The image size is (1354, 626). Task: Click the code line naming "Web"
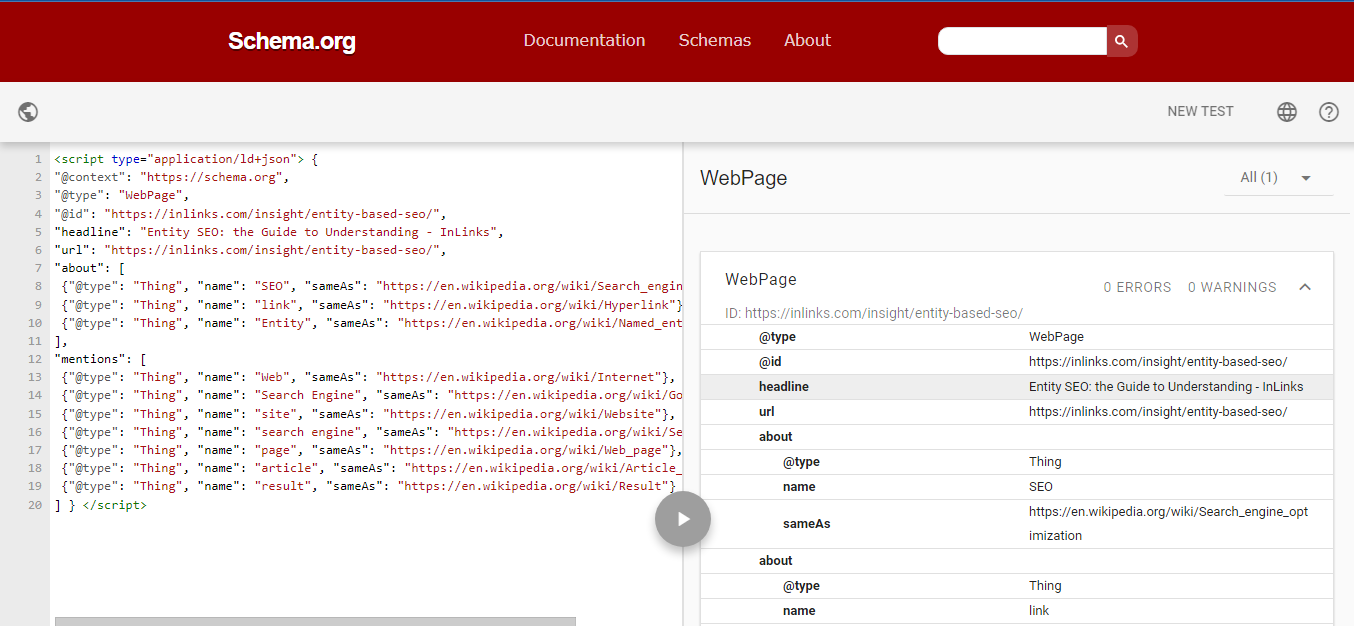[368, 377]
